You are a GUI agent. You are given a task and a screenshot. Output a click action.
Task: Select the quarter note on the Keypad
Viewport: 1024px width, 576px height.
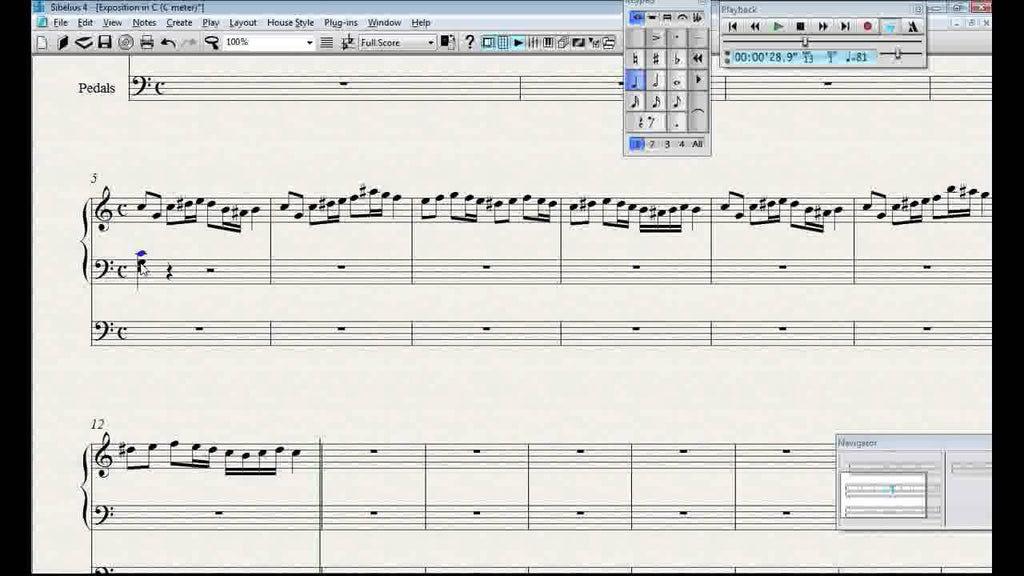pyautogui.click(x=635, y=80)
